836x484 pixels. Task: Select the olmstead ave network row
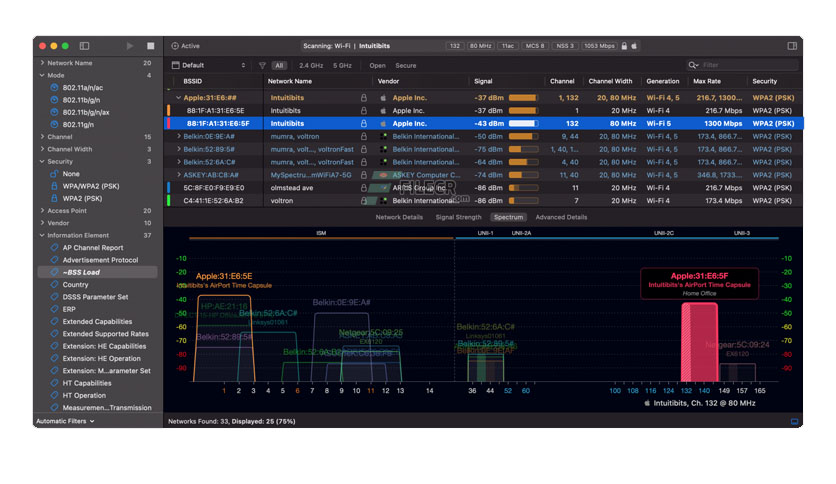(483, 188)
